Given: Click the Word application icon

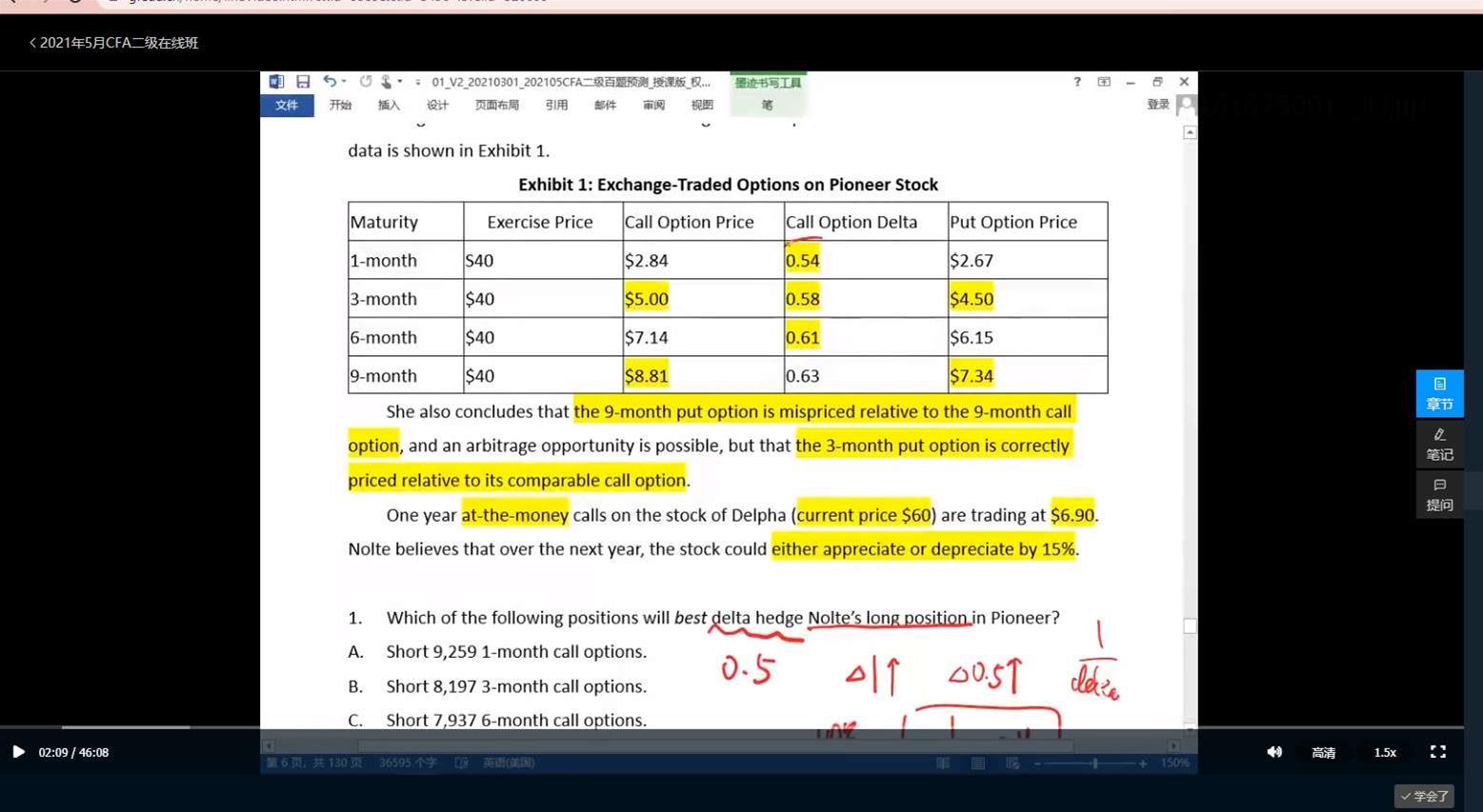Looking at the screenshot, I should [276, 82].
